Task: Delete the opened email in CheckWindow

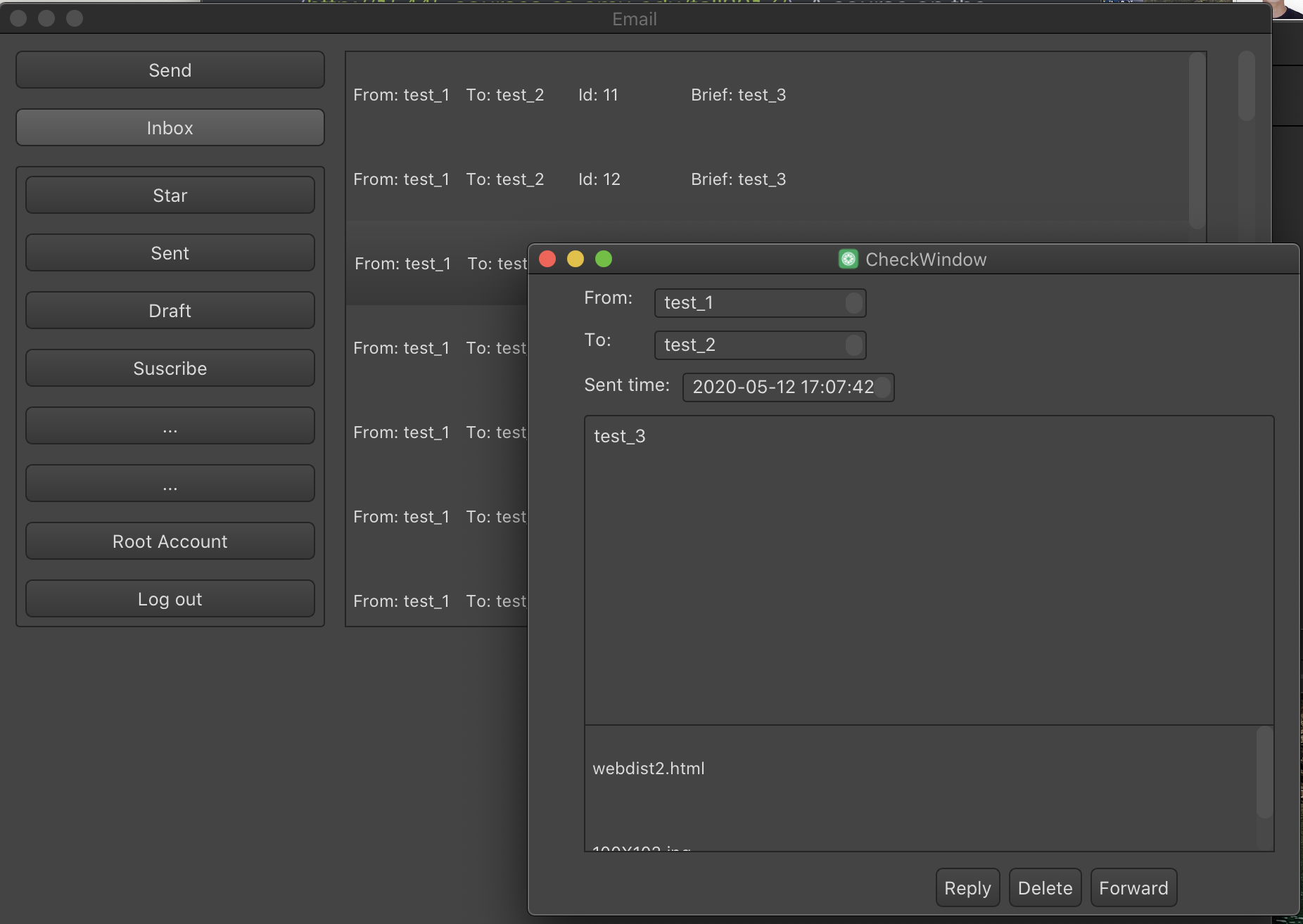Action: pyautogui.click(x=1045, y=887)
